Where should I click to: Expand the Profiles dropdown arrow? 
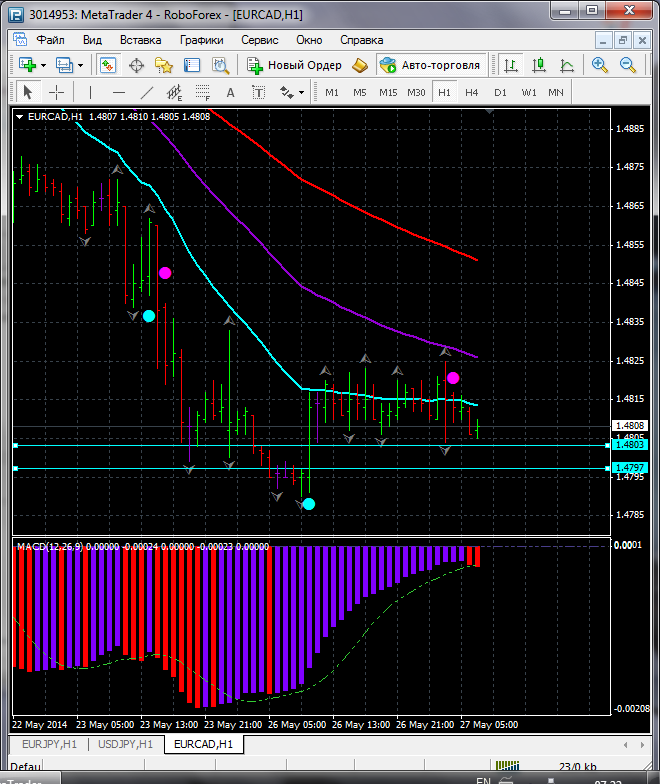[80, 66]
